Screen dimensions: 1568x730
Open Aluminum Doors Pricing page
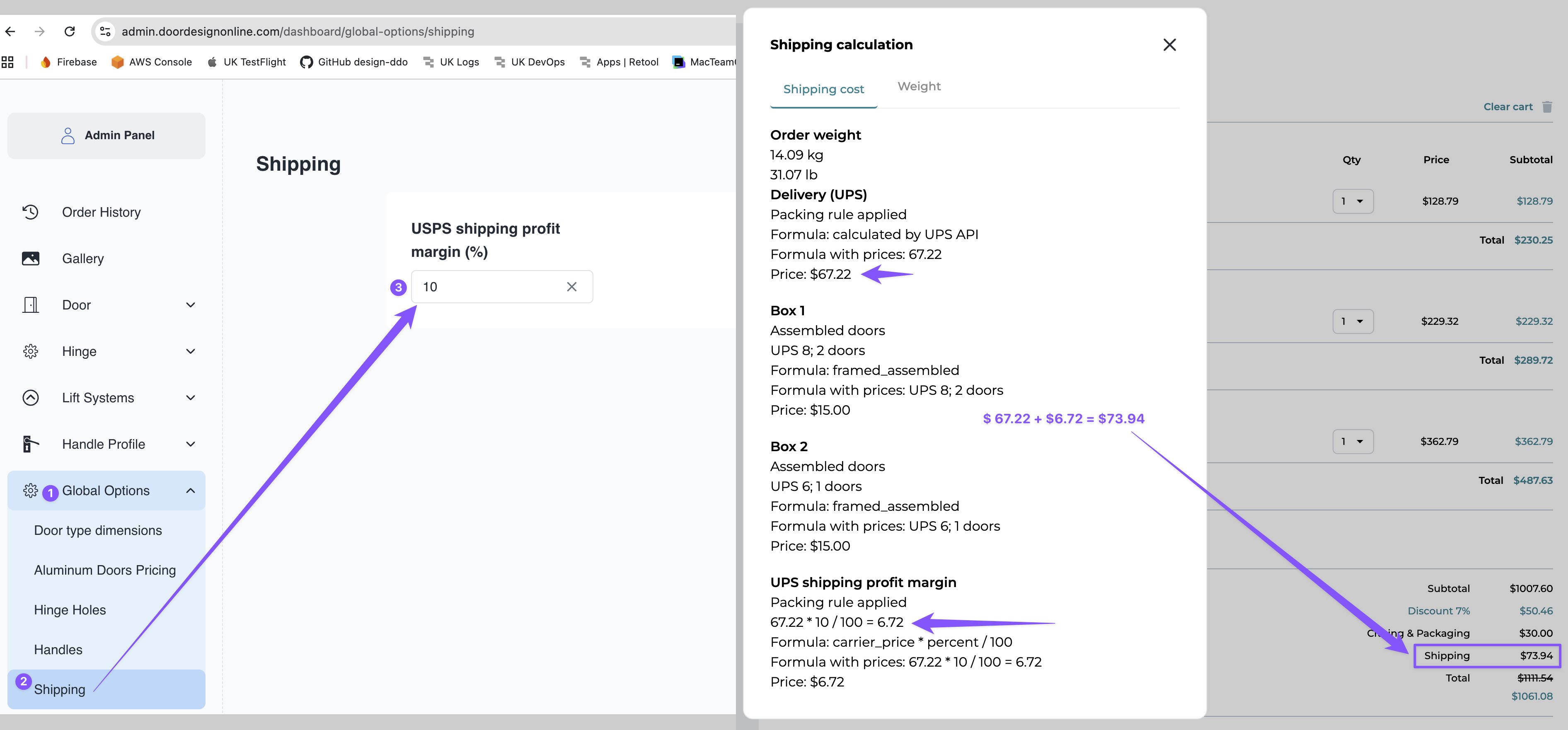pyautogui.click(x=105, y=570)
